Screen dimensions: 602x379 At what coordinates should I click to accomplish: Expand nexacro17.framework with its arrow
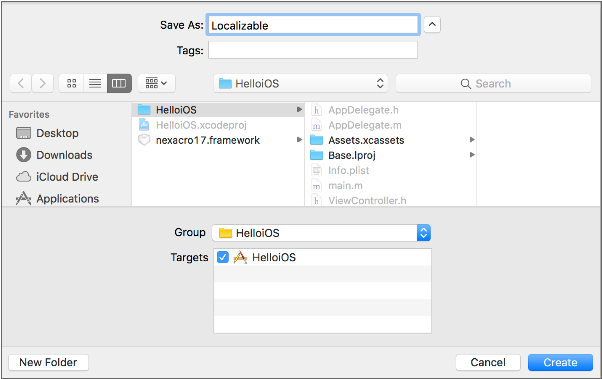[299, 140]
